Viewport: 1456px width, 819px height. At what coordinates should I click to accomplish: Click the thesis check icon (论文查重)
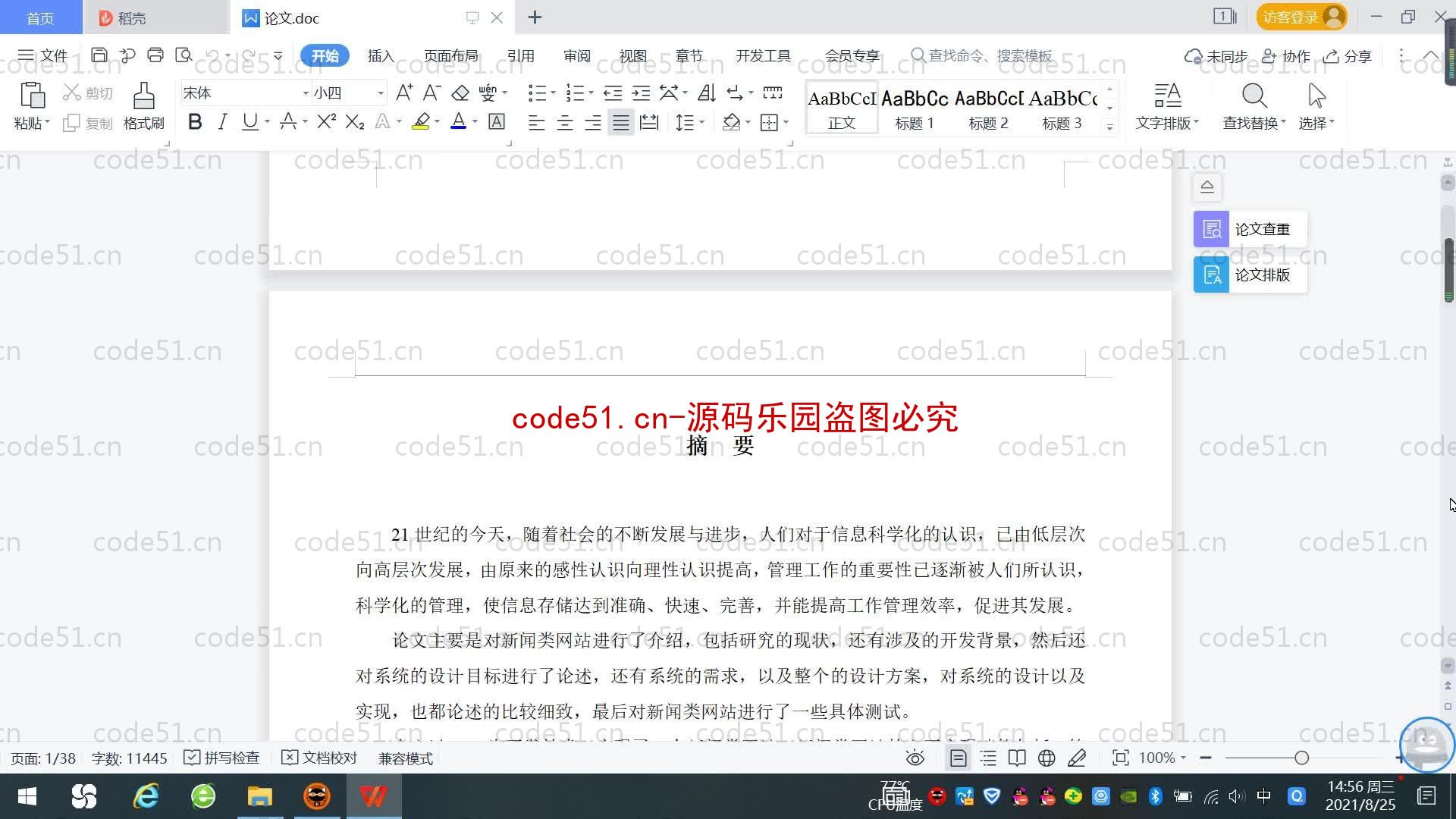1212,229
